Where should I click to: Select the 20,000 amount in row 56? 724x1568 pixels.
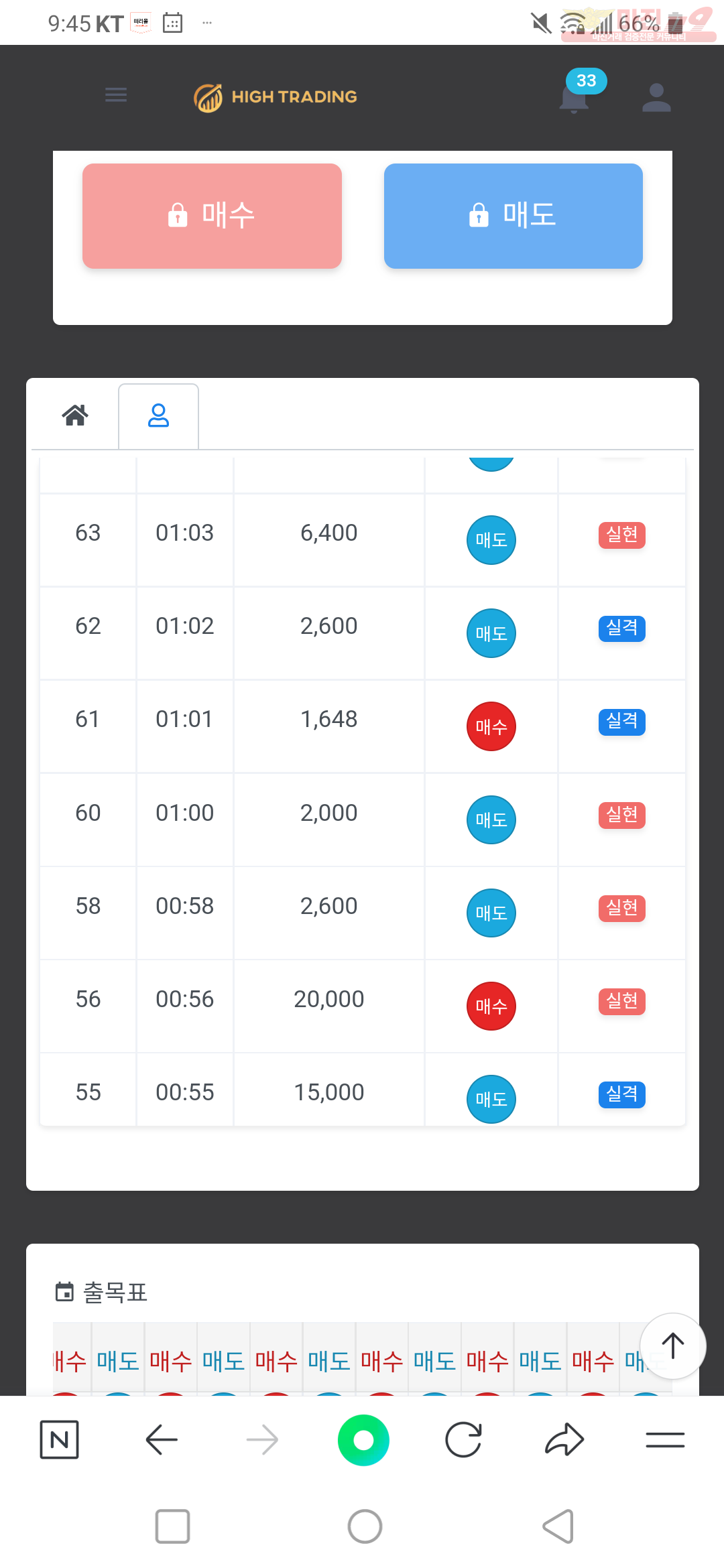[x=329, y=999]
